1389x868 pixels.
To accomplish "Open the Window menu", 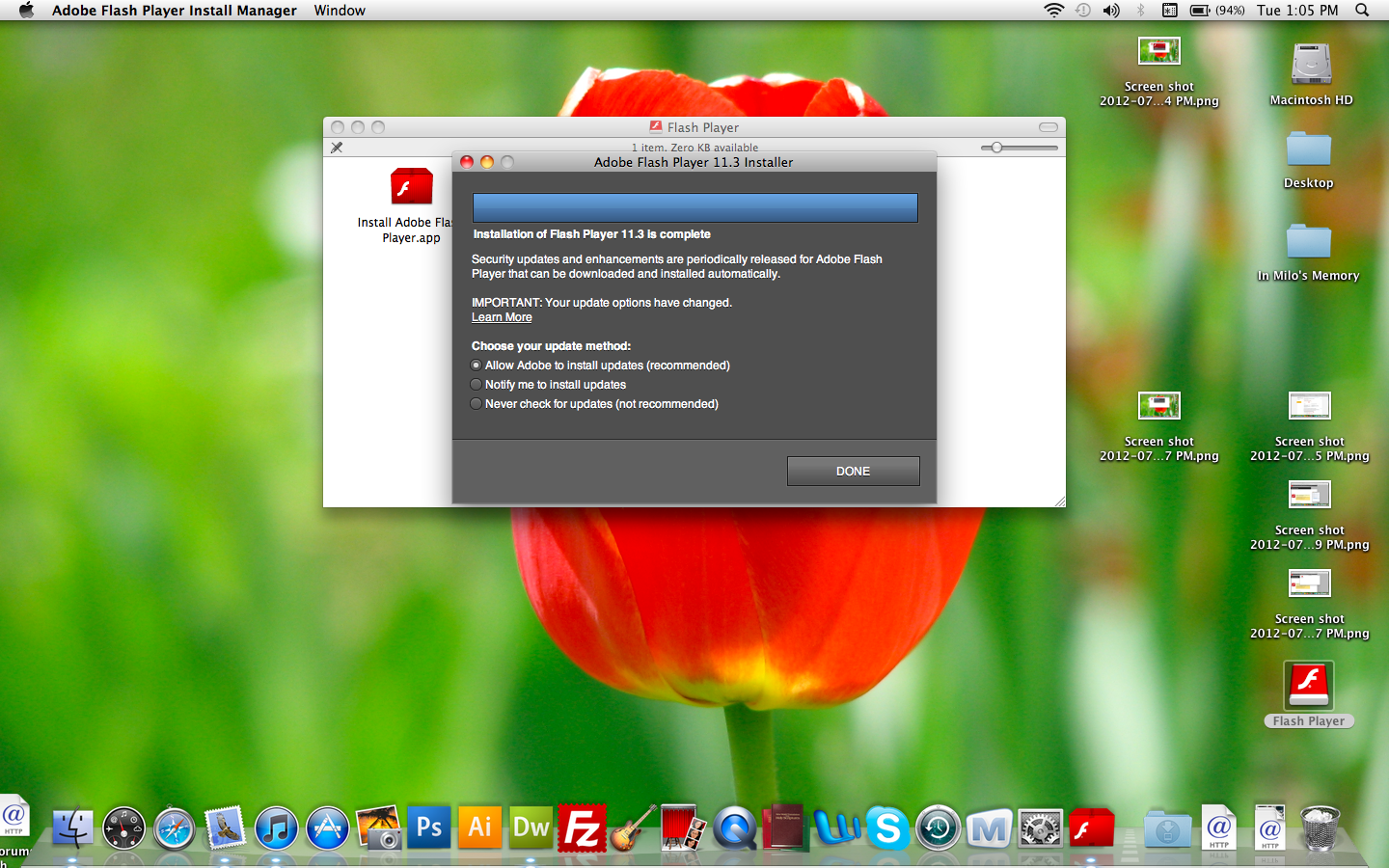I will tap(340, 10).
